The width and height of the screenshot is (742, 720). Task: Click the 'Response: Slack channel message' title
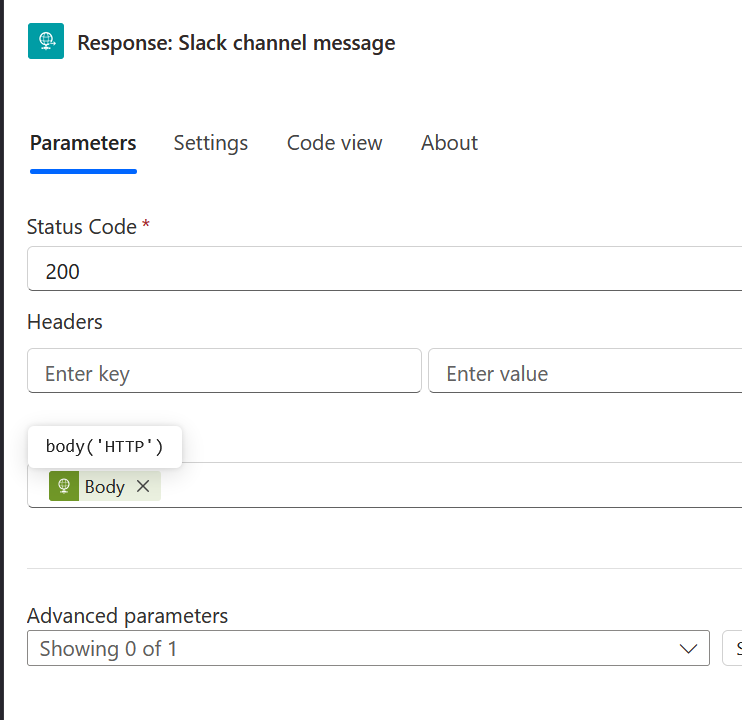236,43
